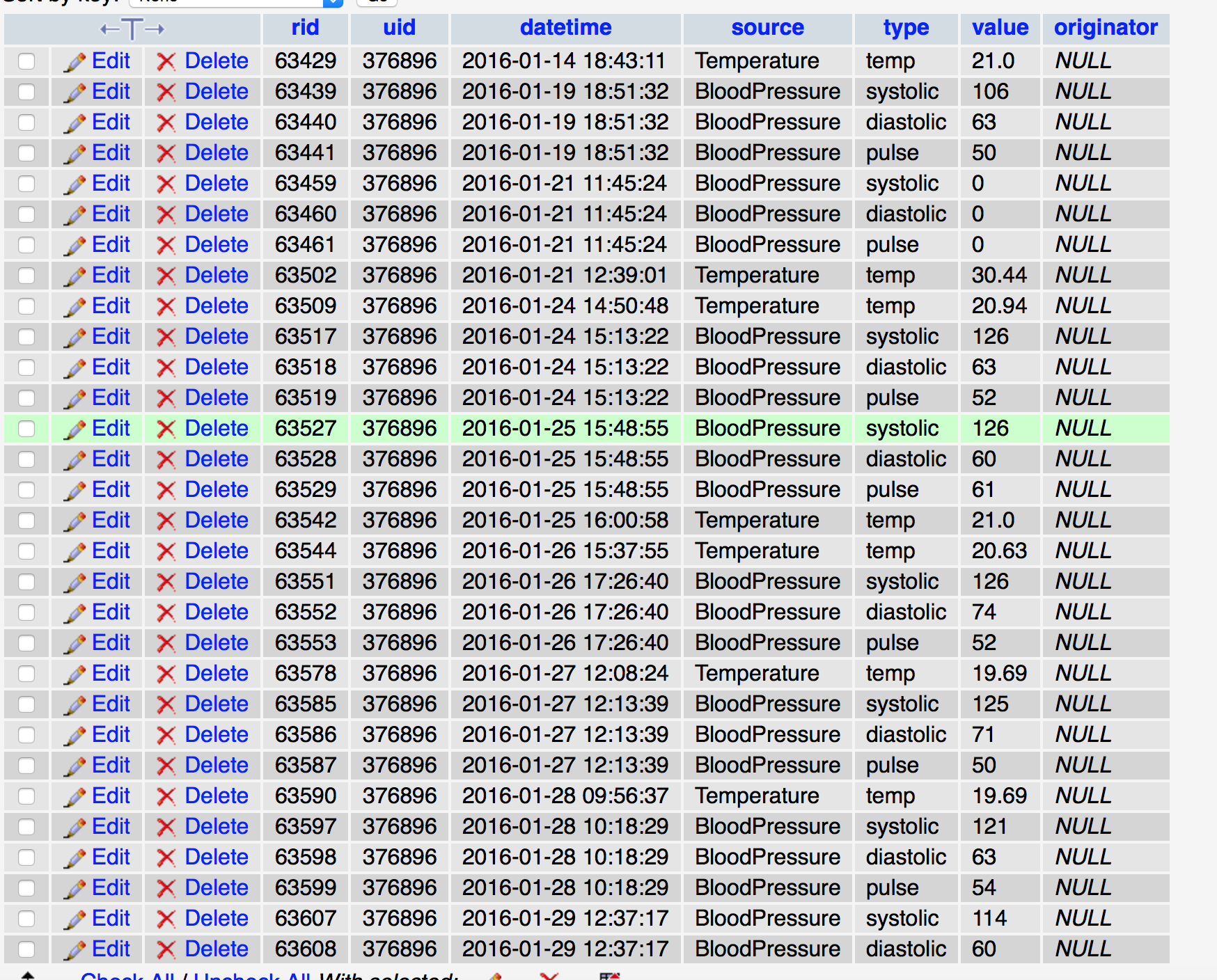Screen dimensions: 1217x980
Task: Sort table by source column header
Action: pyautogui.click(x=767, y=27)
